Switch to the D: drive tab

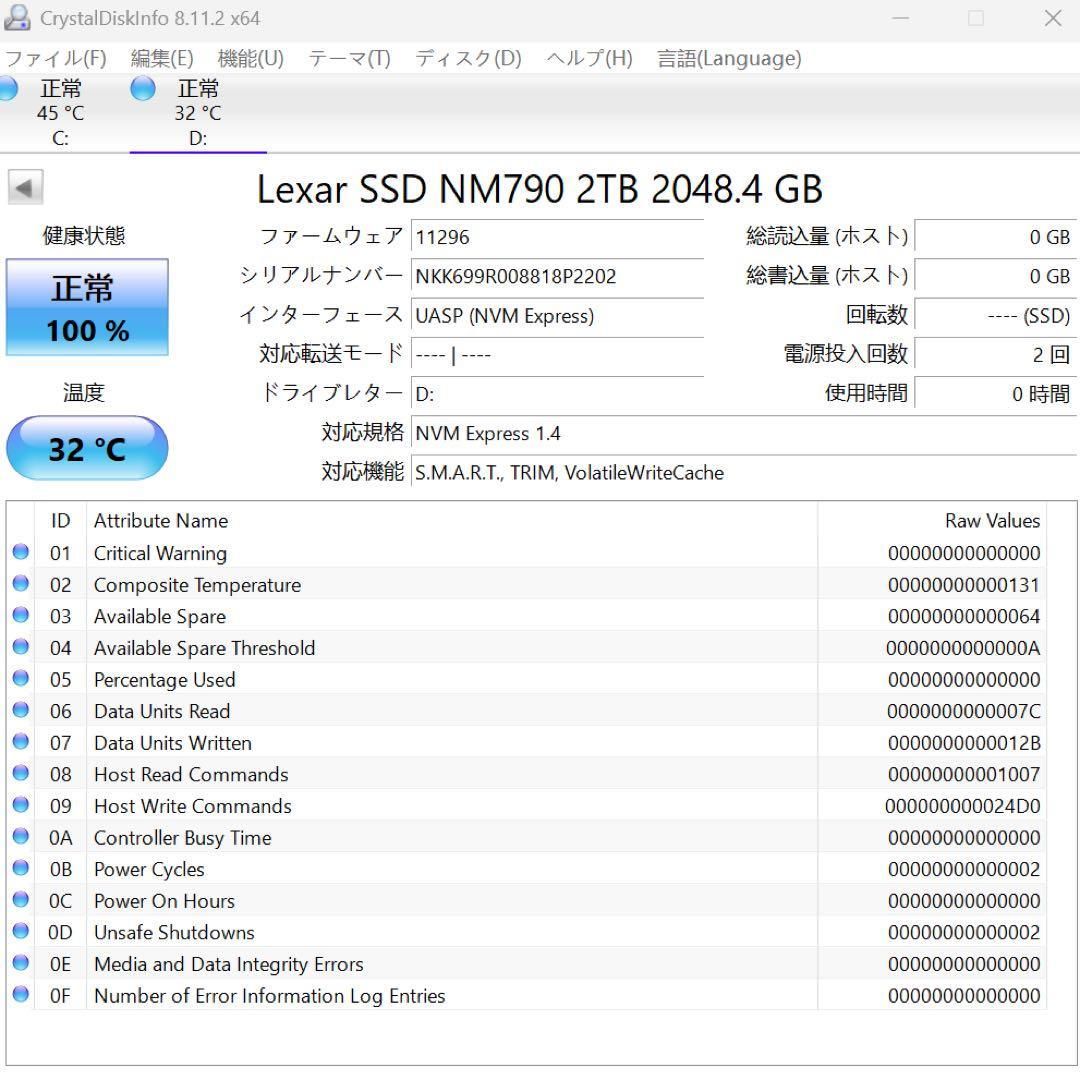[x=195, y=113]
